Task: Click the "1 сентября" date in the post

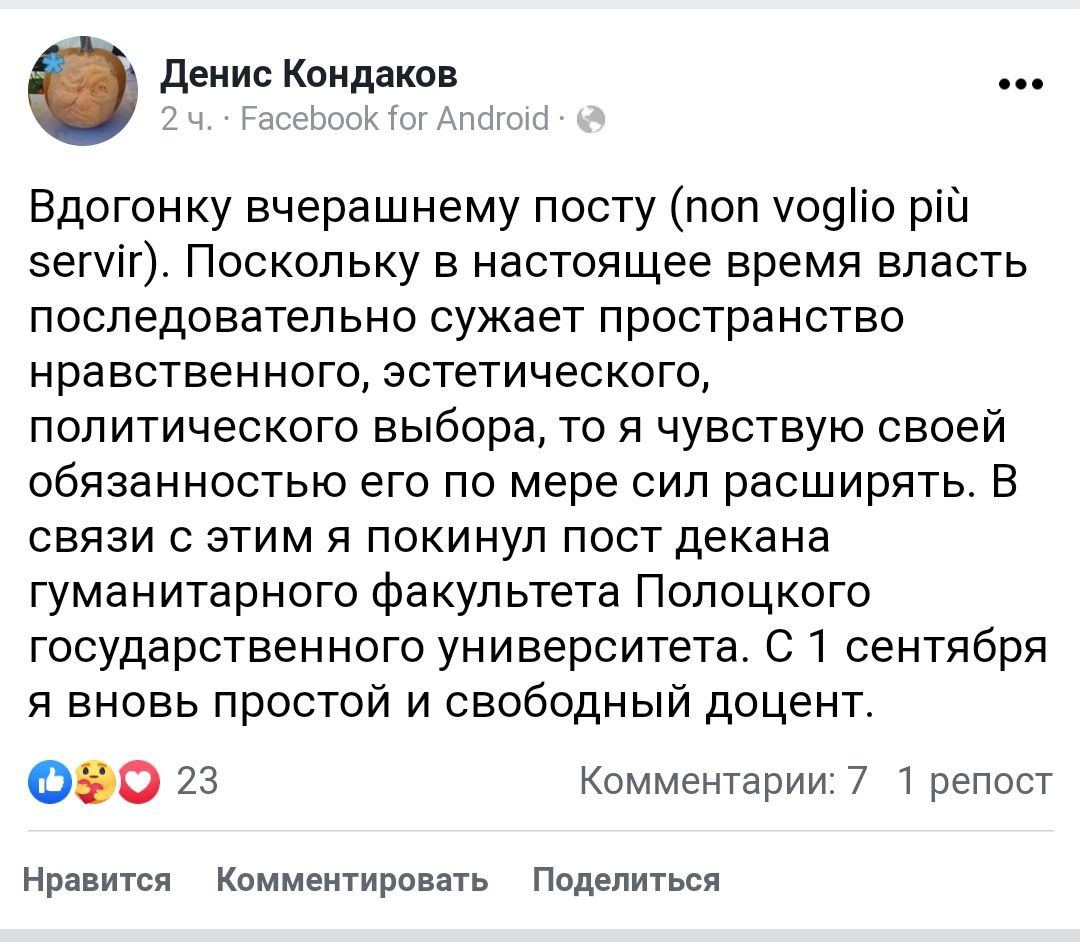Action: coord(928,647)
